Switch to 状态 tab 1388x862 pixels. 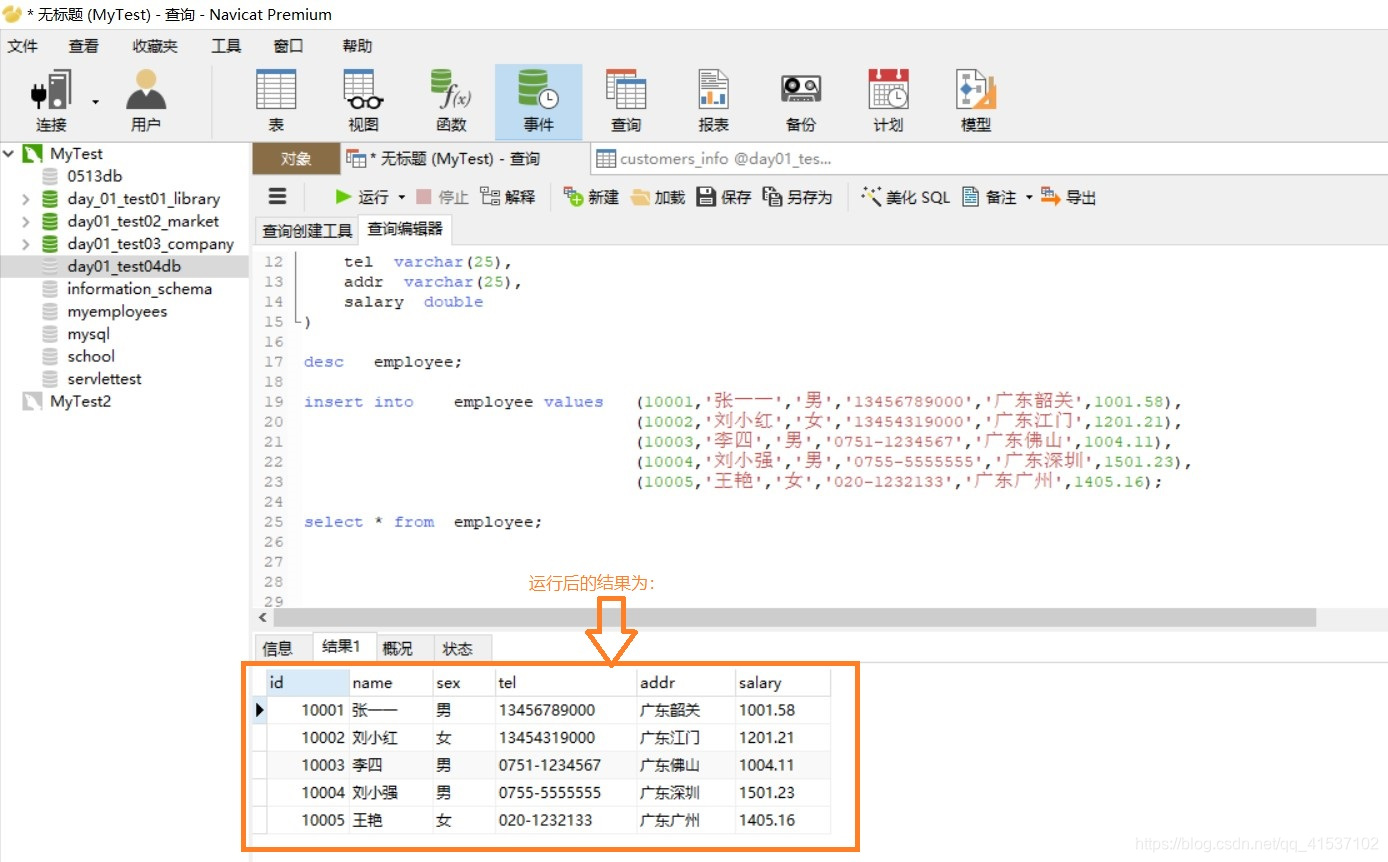(458, 648)
